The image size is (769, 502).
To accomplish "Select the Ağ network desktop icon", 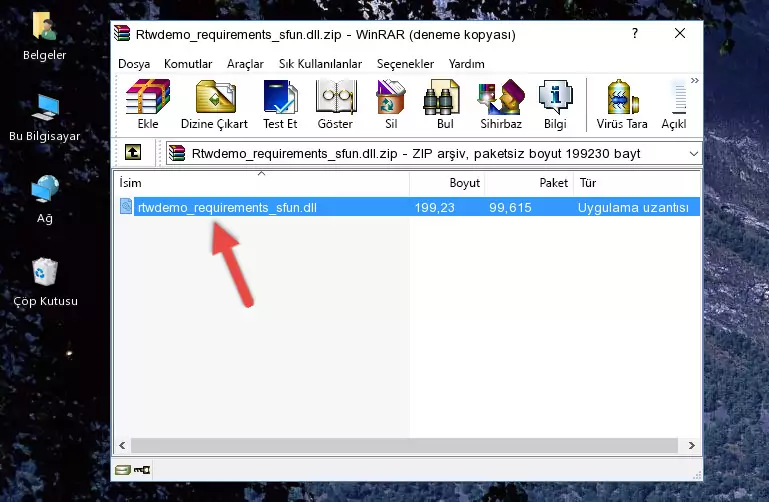I will coord(45,200).
